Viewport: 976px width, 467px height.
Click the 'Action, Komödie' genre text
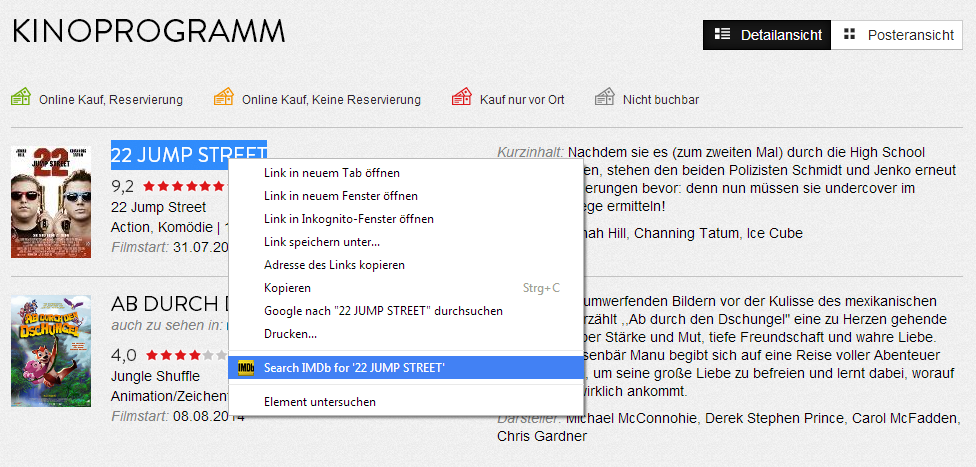162,227
